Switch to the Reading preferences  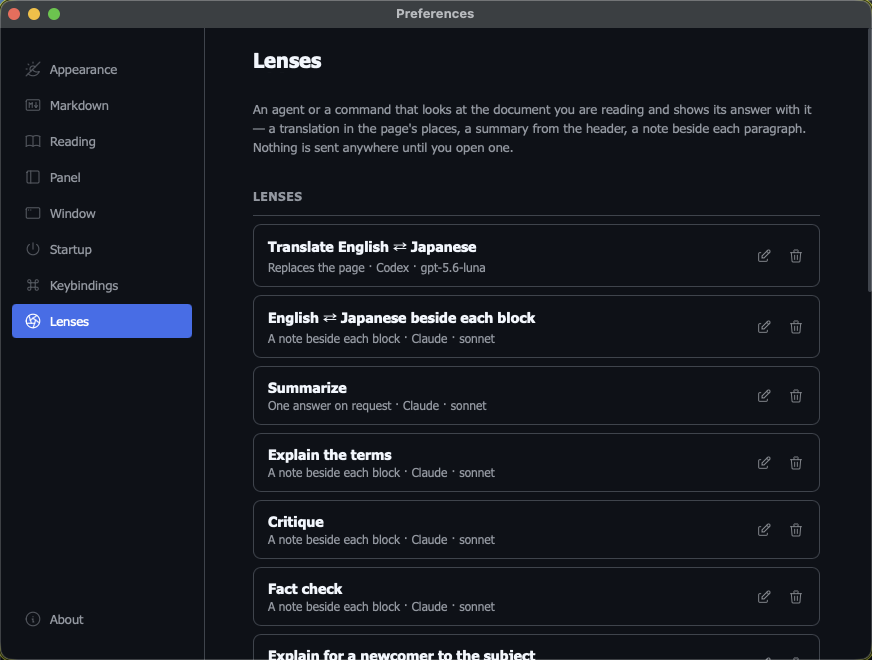click(x=102, y=141)
